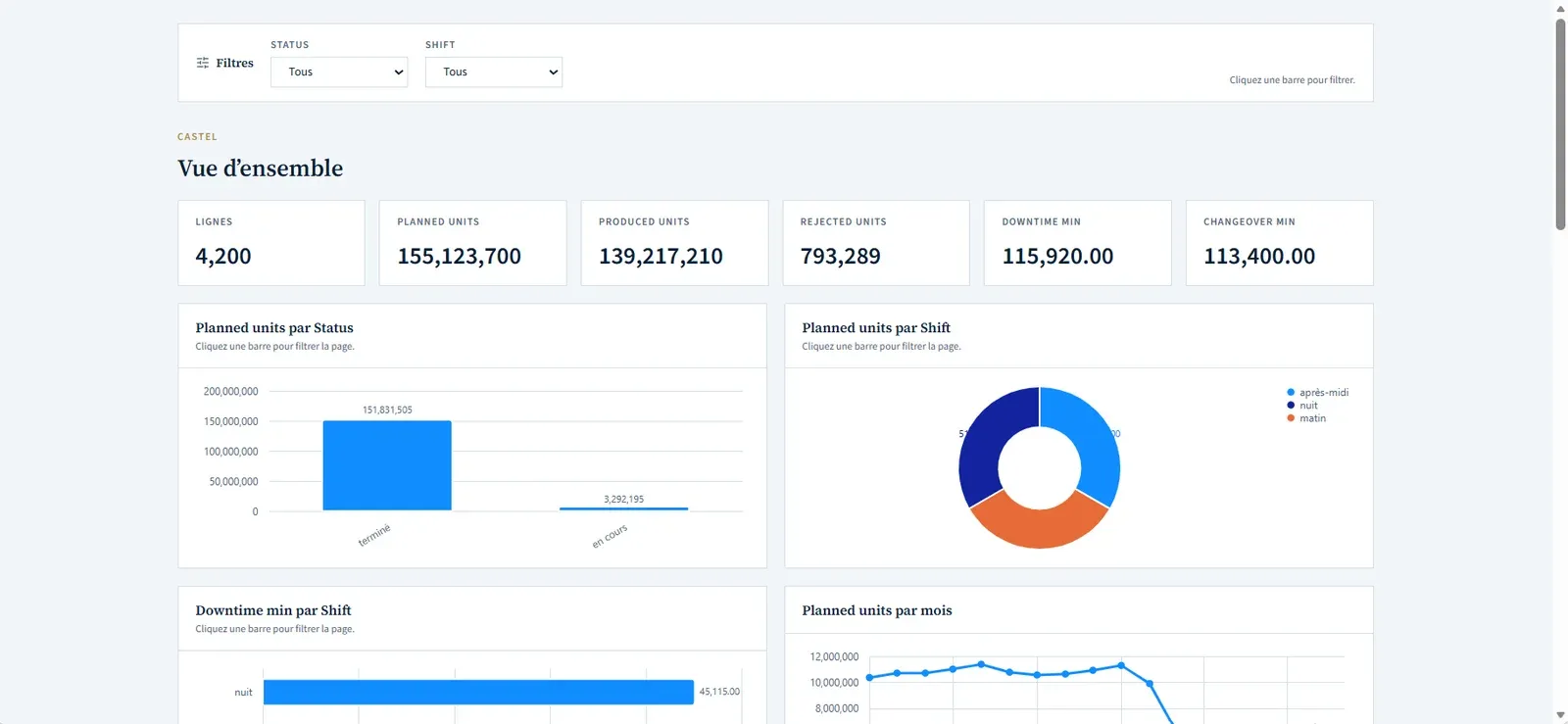Click the Changeover Min value 113,400.00
The image size is (1568, 724).
(1259, 256)
